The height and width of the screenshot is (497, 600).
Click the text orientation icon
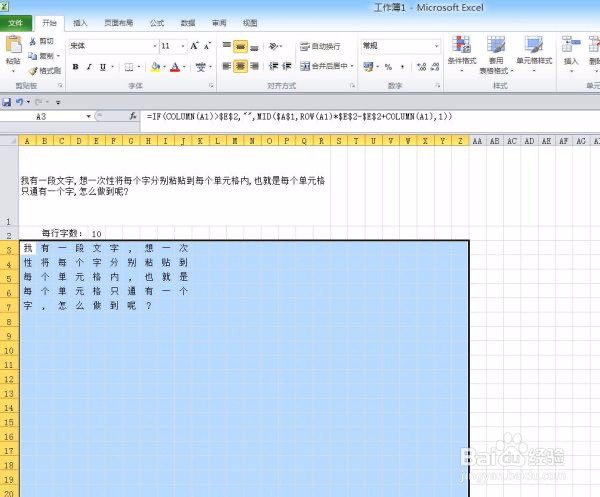[x=273, y=46]
